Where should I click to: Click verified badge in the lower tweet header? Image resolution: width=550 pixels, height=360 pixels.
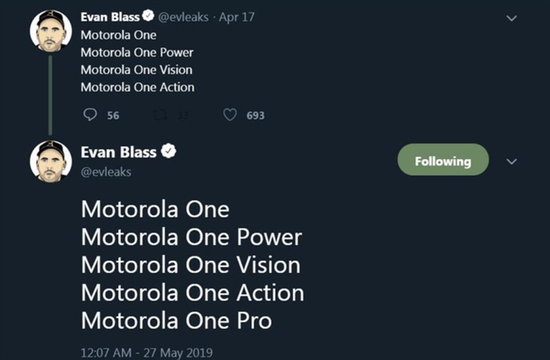point(169,151)
